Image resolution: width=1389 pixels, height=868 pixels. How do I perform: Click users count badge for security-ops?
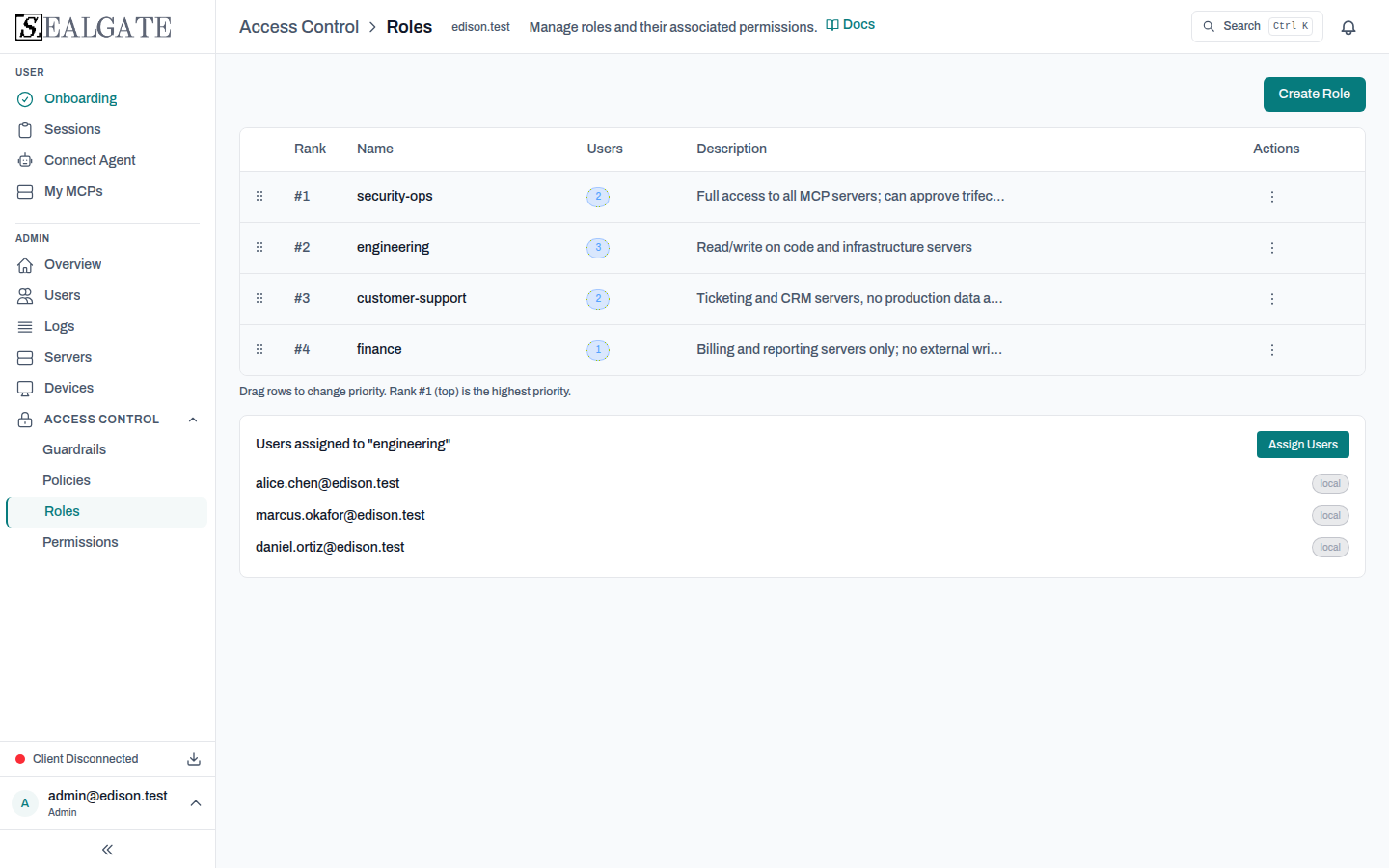[x=598, y=197]
